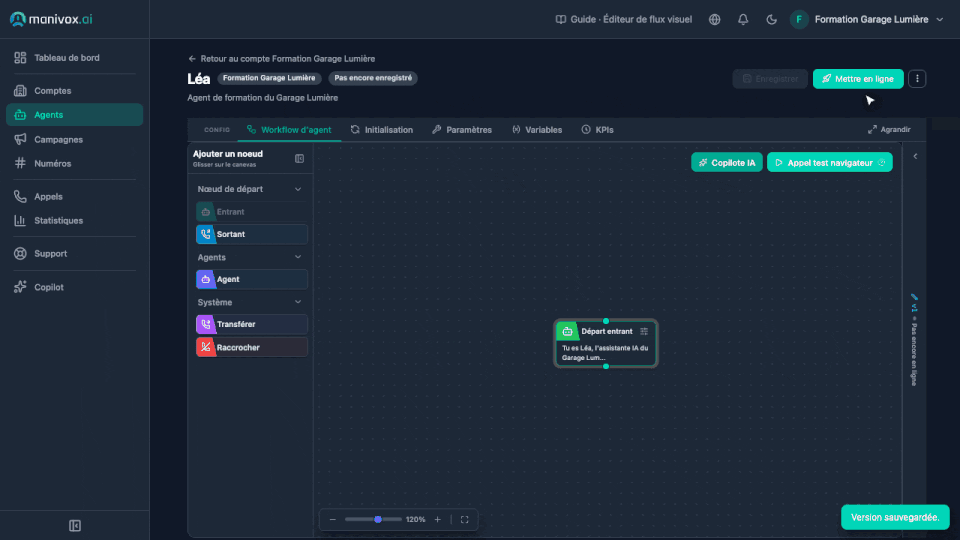Switch to KPIs tab
This screenshot has width=960, height=540.
point(598,130)
